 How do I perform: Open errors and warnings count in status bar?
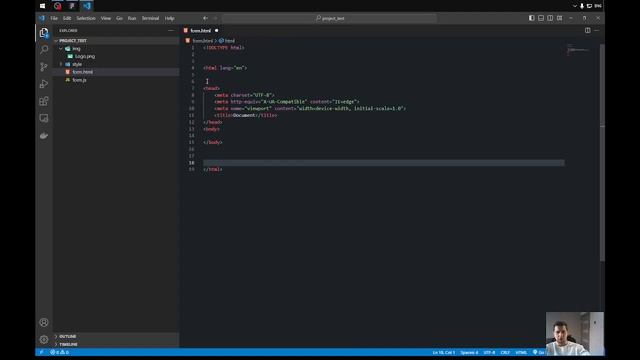point(60,352)
